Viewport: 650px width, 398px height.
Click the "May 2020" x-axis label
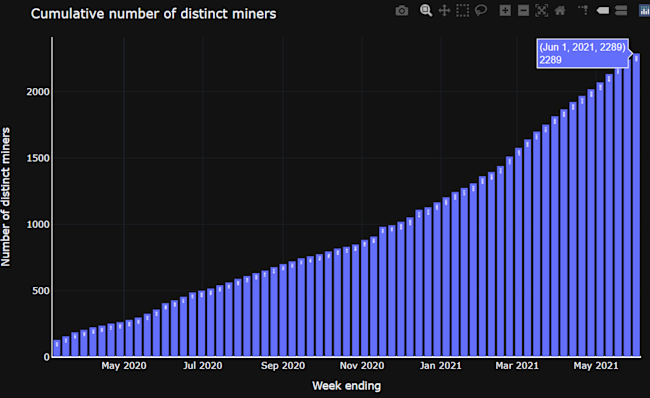pyautogui.click(x=124, y=366)
